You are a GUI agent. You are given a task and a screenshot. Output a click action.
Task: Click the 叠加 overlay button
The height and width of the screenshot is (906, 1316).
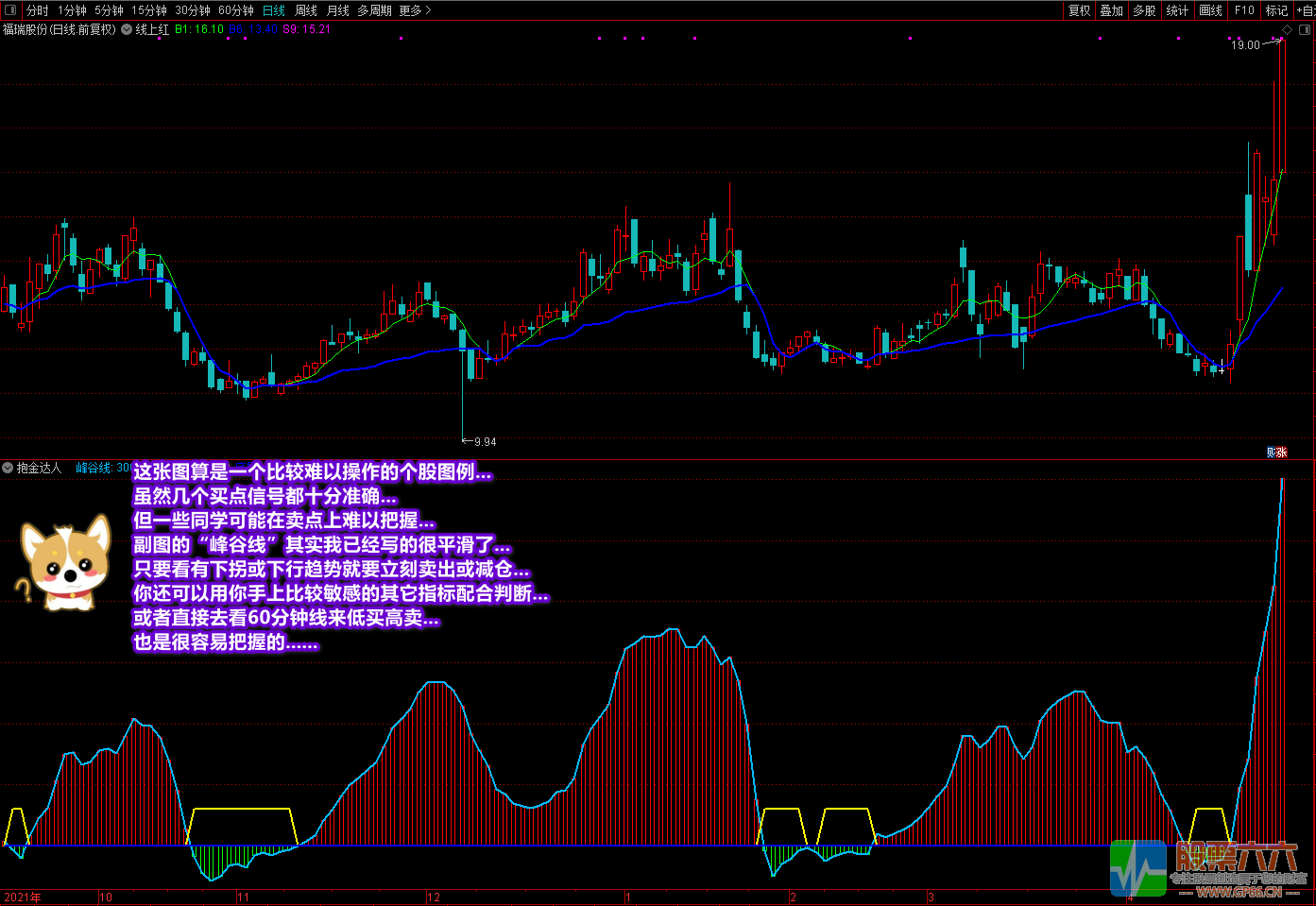click(1111, 10)
